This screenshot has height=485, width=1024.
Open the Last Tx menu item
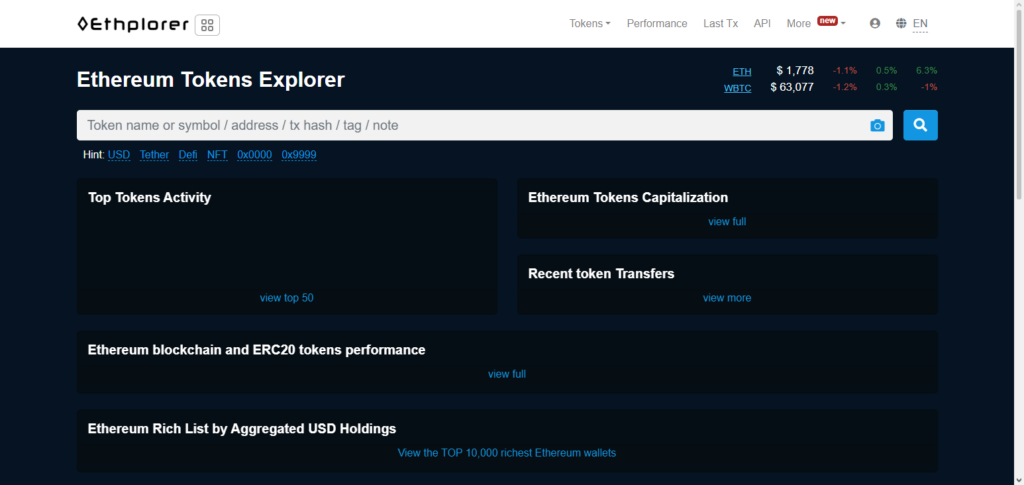(720, 23)
